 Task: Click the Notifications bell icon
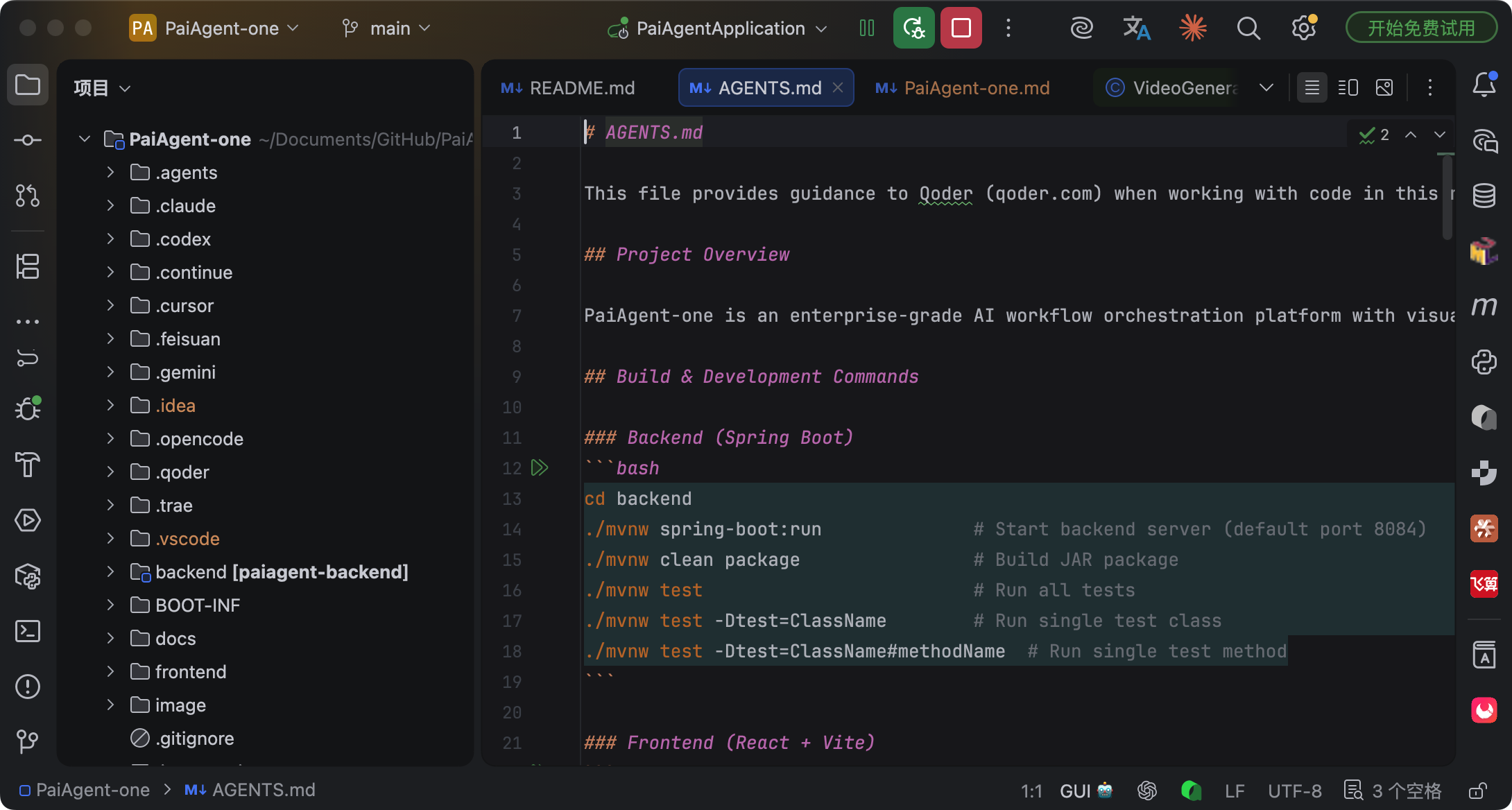(x=1484, y=85)
